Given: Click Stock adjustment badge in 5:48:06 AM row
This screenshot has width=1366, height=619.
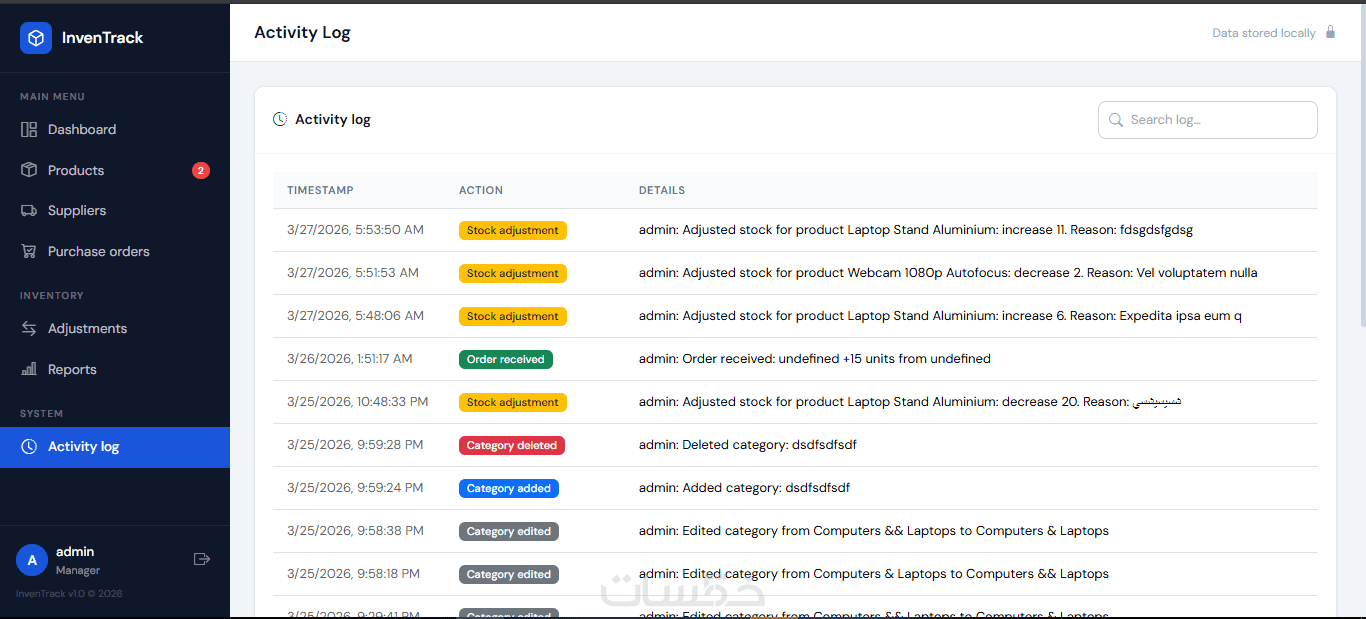Looking at the screenshot, I should 513,316.
